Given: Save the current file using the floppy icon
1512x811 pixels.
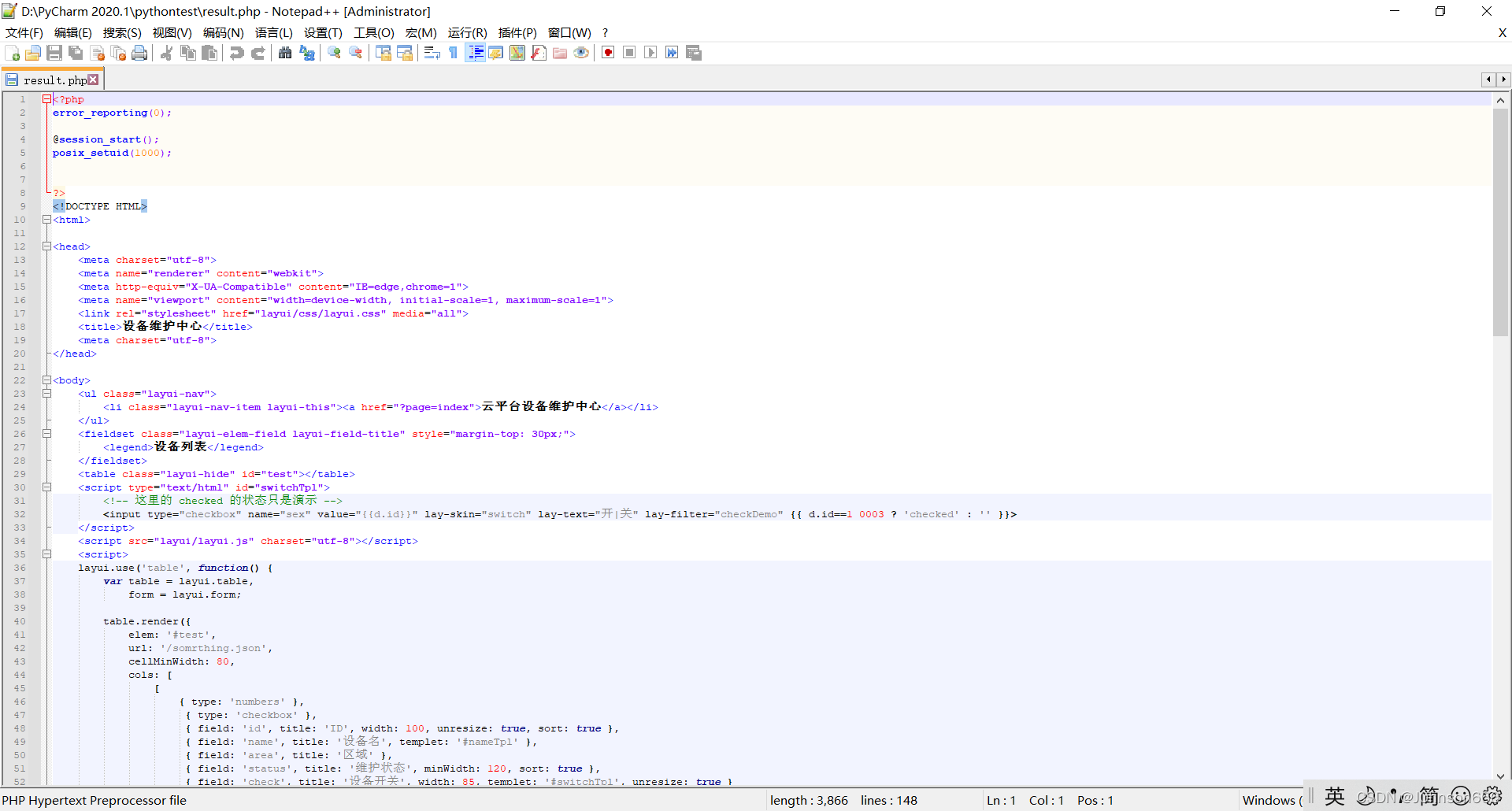Looking at the screenshot, I should pos(54,53).
